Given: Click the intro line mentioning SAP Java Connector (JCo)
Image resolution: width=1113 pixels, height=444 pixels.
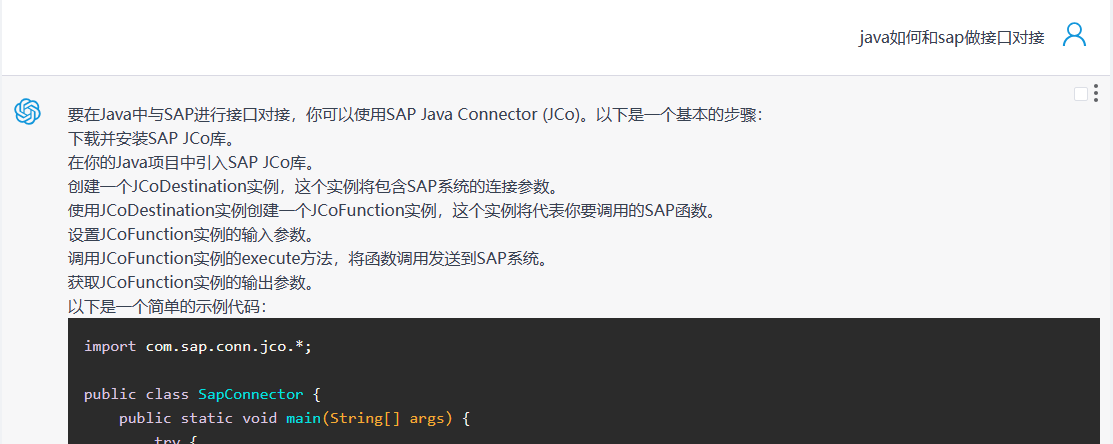Looking at the screenshot, I should point(415,115).
